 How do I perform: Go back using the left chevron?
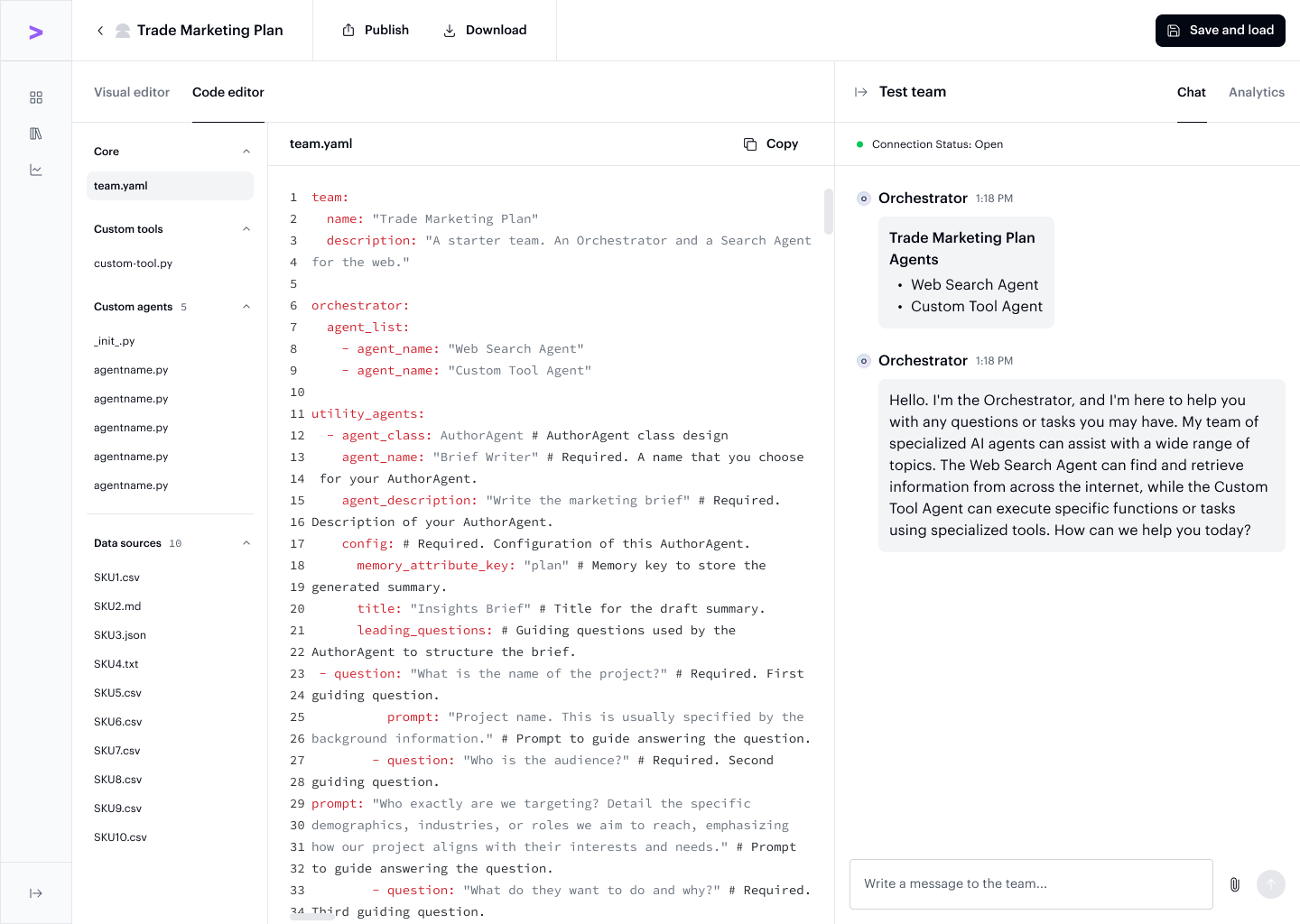point(100,31)
